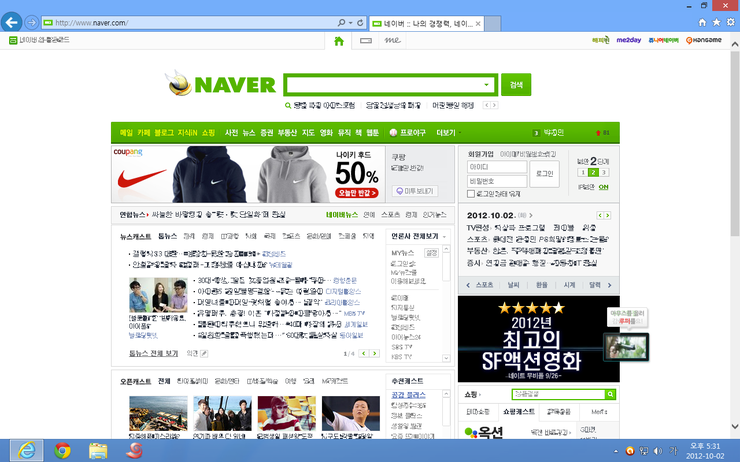Click the shopping search magnifier button
The height and width of the screenshot is (462, 740).
(x=610, y=394)
